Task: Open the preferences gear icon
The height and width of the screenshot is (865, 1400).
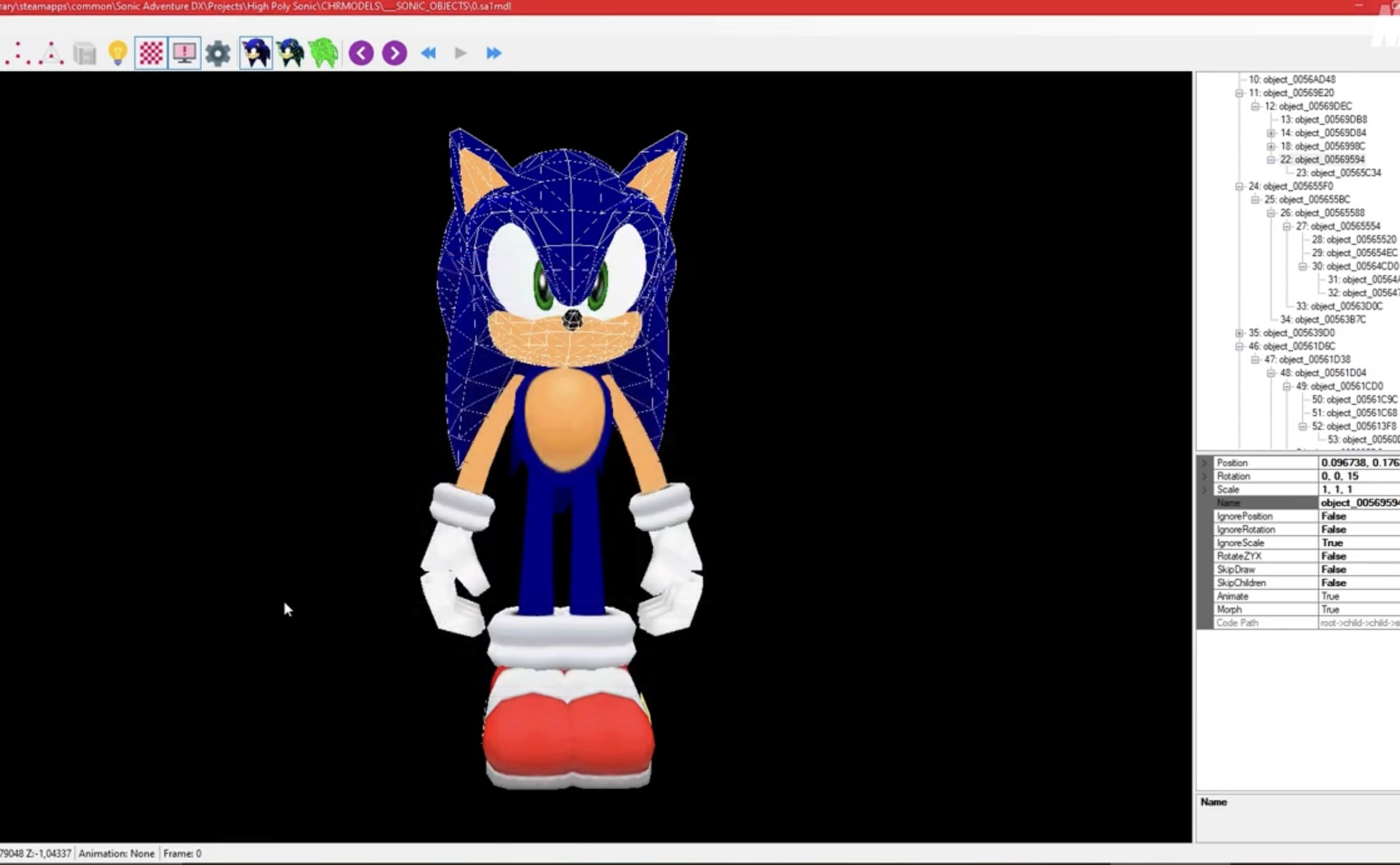Action: point(218,53)
